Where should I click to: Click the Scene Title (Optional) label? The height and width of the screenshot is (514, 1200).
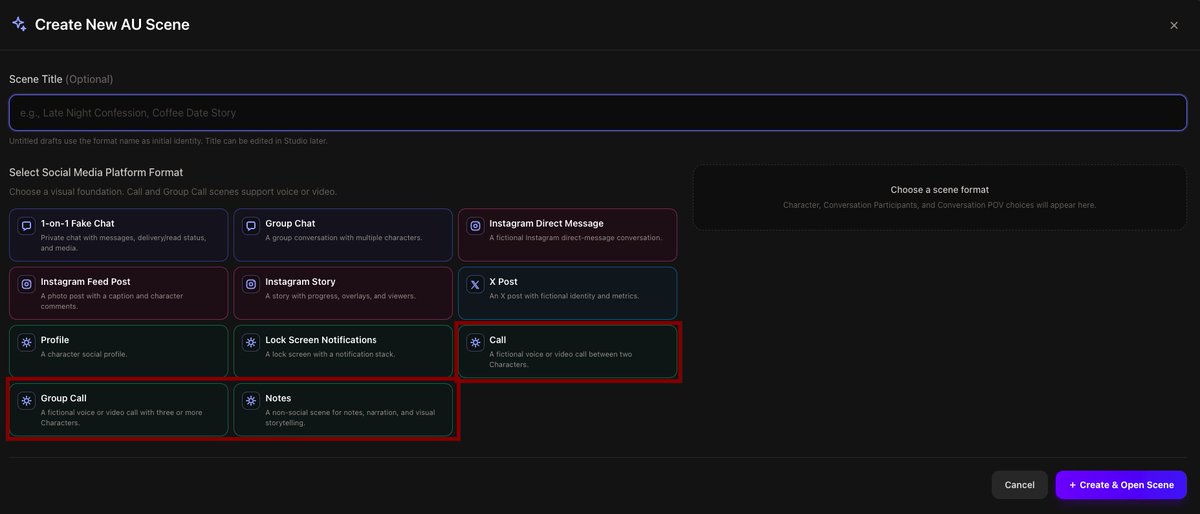61,79
